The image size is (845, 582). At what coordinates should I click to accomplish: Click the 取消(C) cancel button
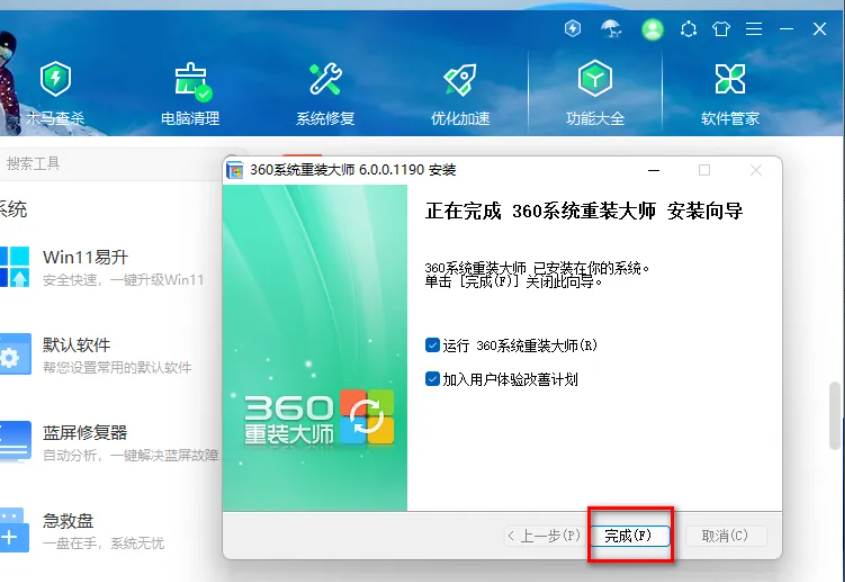pyautogui.click(x=725, y=536)
